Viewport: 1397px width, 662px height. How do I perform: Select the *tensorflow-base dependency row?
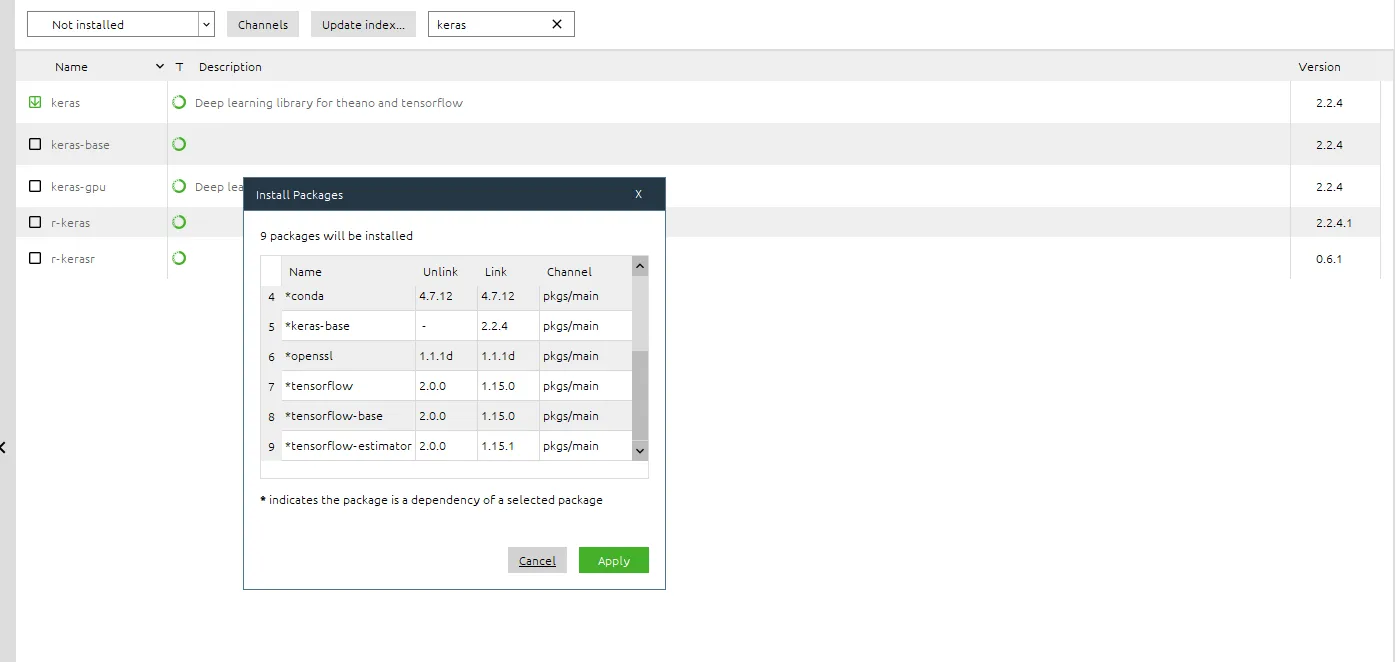point(446,416)
